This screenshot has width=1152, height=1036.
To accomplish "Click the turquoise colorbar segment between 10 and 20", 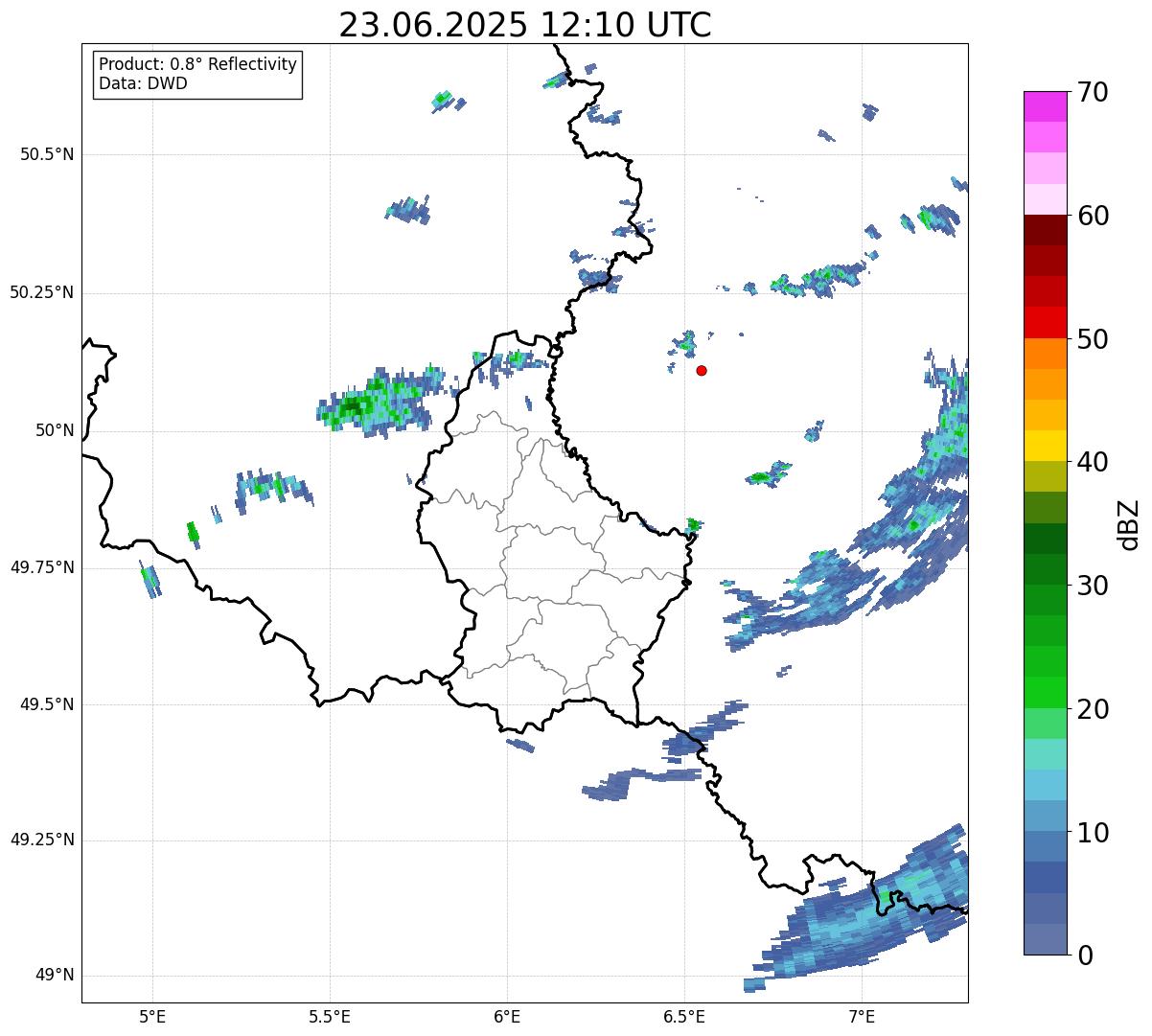I will (x=1046, y=754).
